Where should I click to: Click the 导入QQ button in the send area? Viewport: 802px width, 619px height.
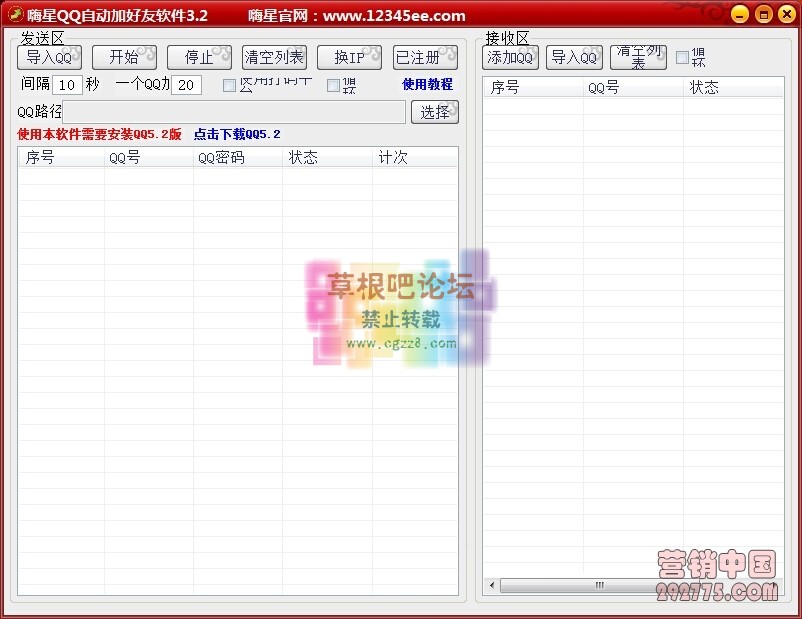click(x=49, y=57)
